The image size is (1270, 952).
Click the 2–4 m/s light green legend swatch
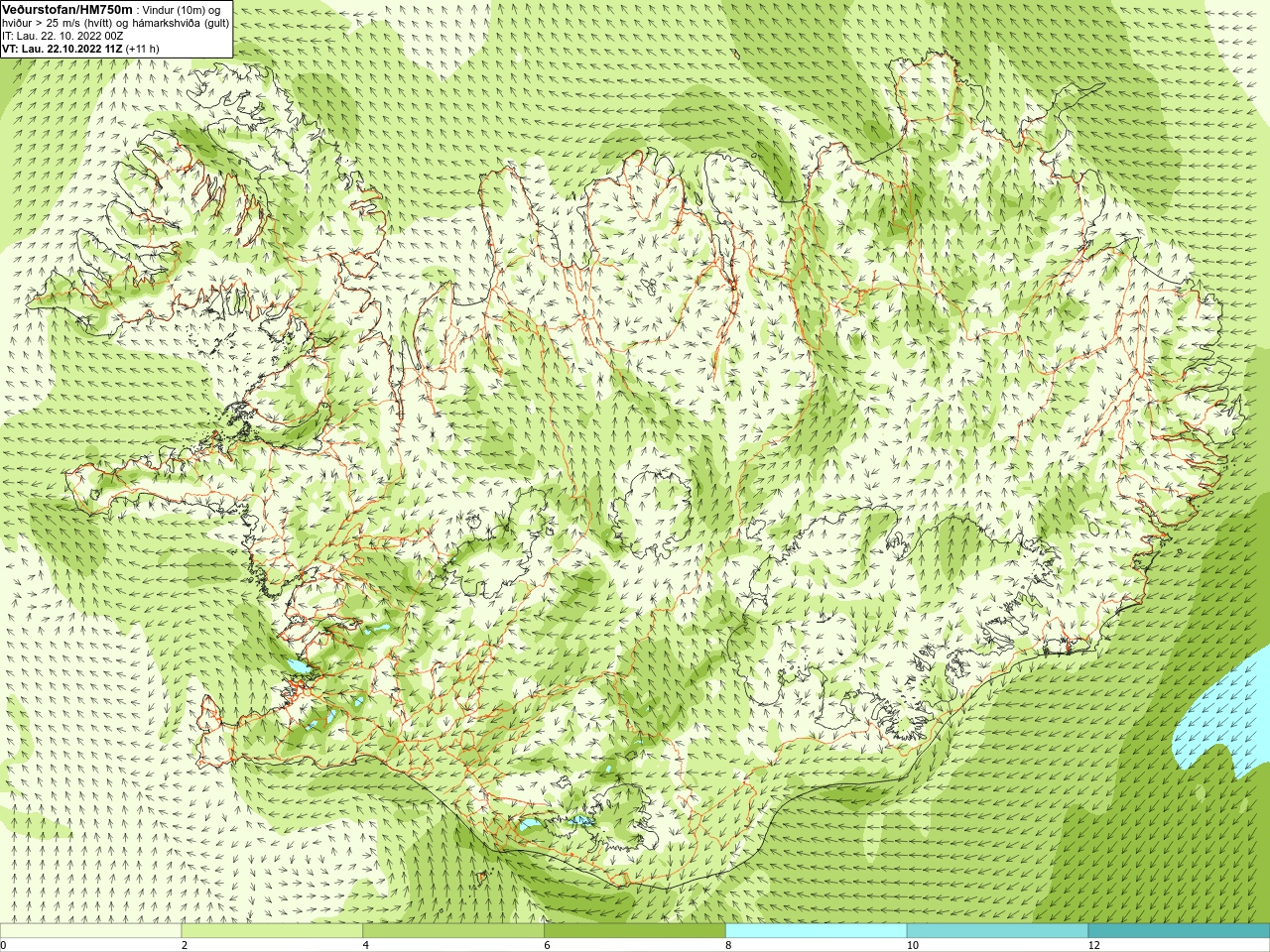(x=272, y=931)
